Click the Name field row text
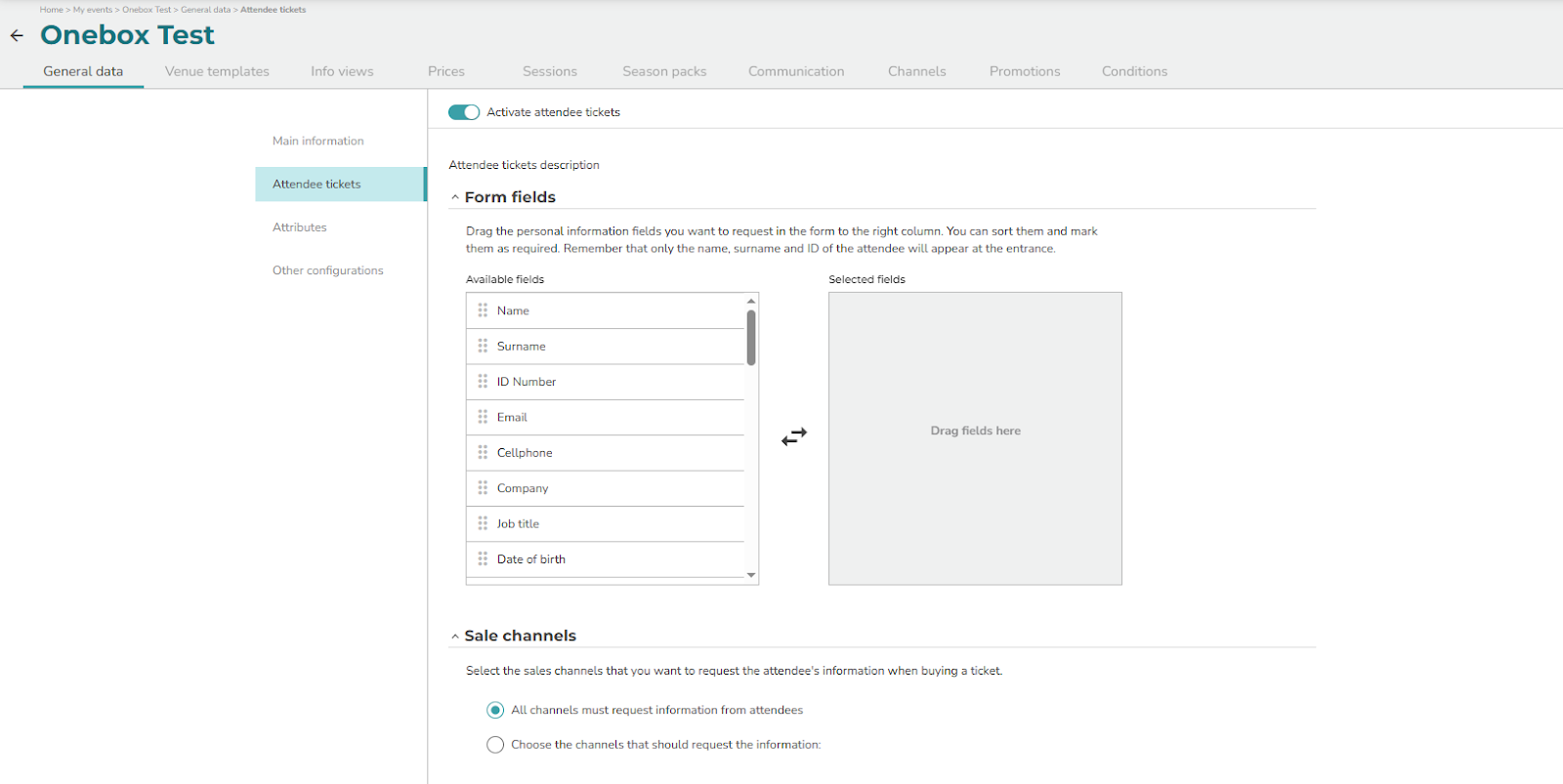Screen dimensions: 1563x784 pos(513,310)
